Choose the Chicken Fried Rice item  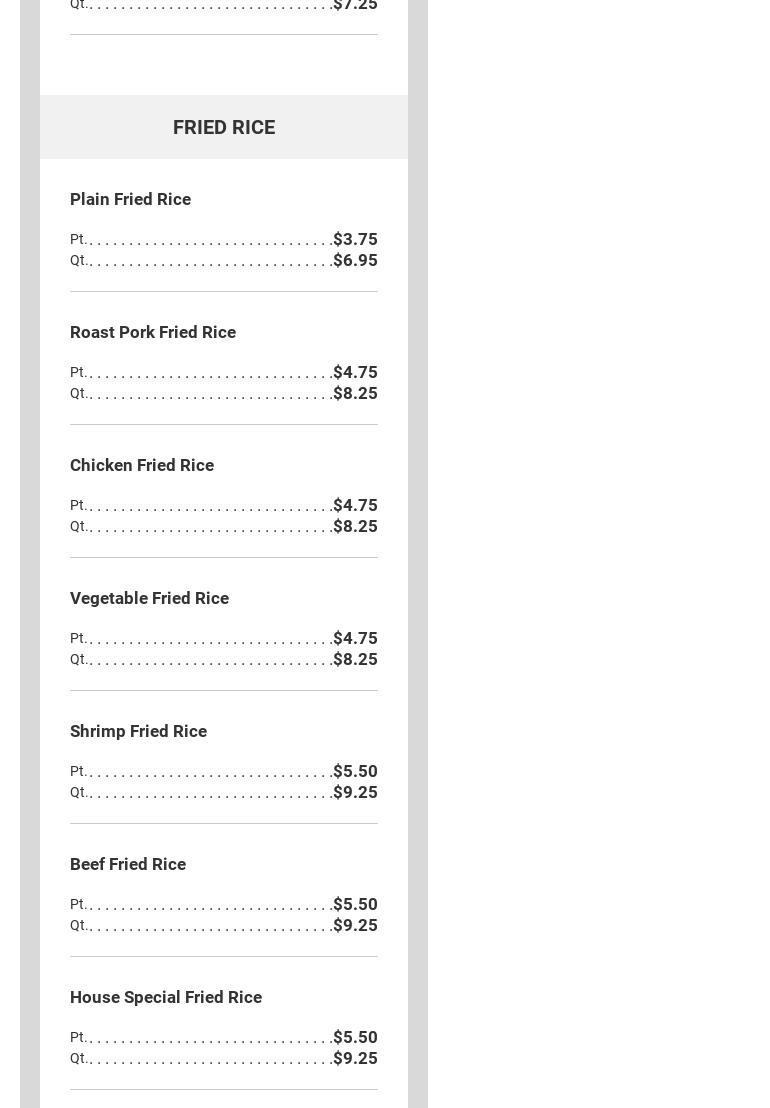click(142, 465)
